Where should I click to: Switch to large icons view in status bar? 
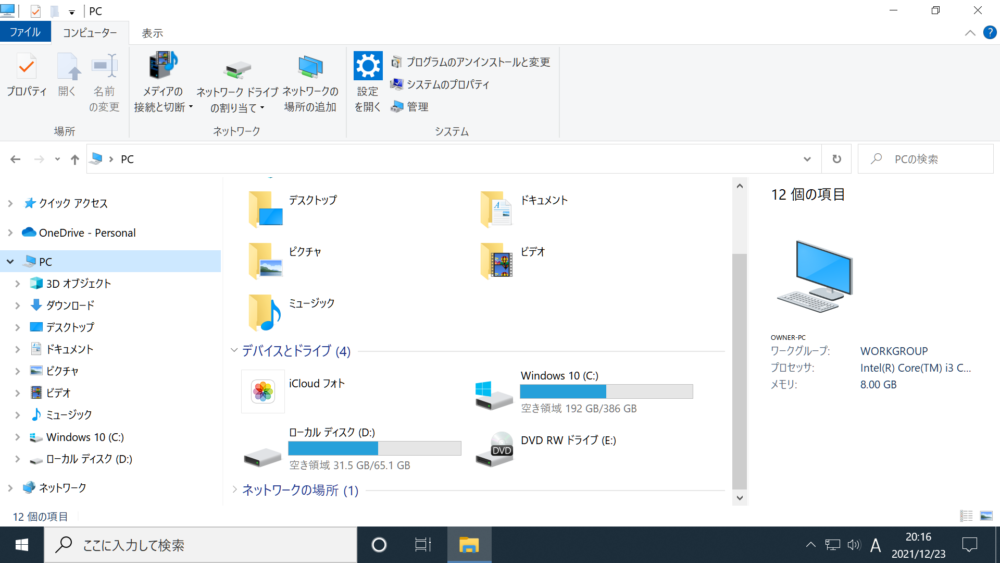(986, 516)
